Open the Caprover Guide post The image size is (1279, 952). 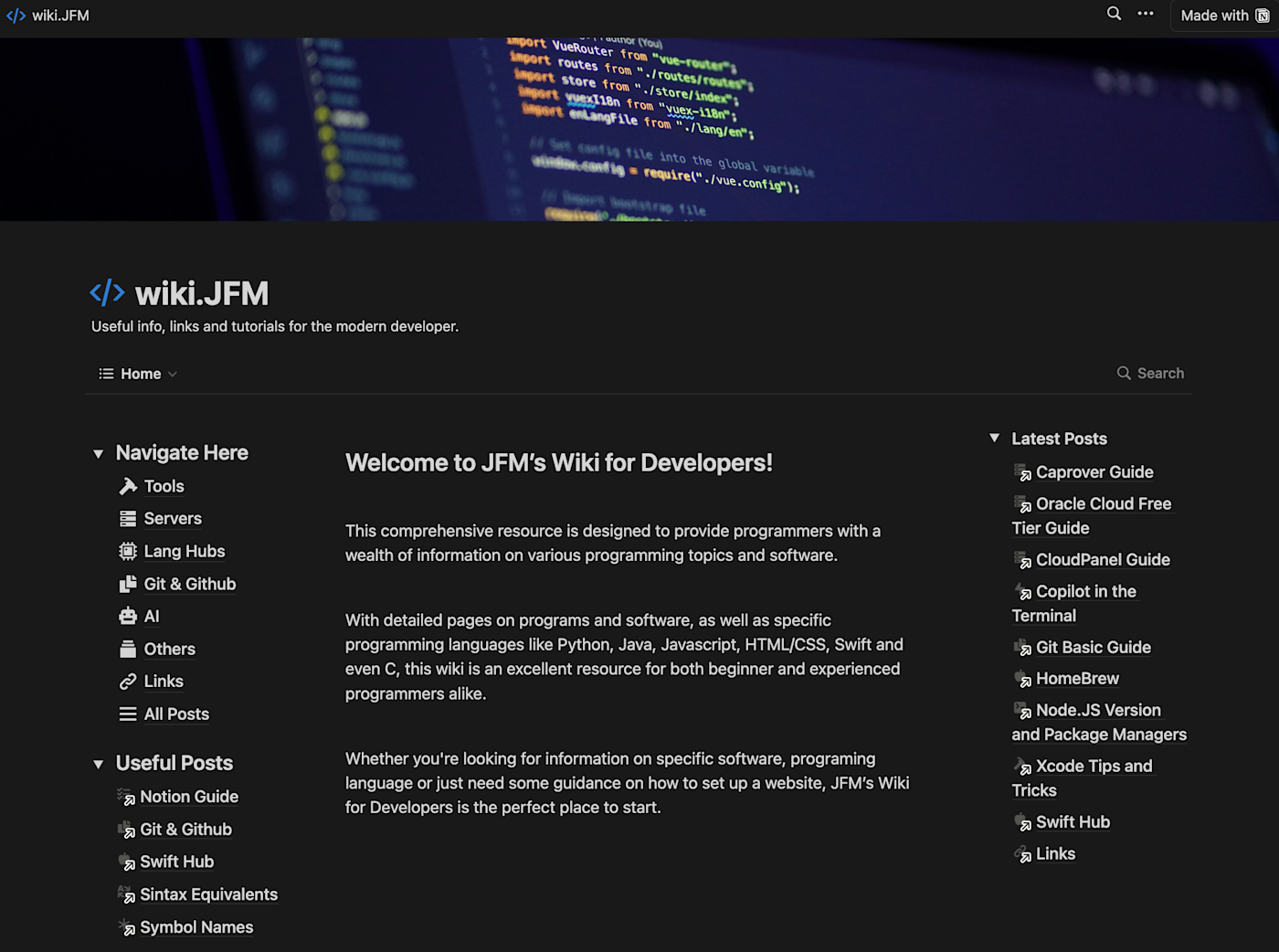coord(1094,472)
